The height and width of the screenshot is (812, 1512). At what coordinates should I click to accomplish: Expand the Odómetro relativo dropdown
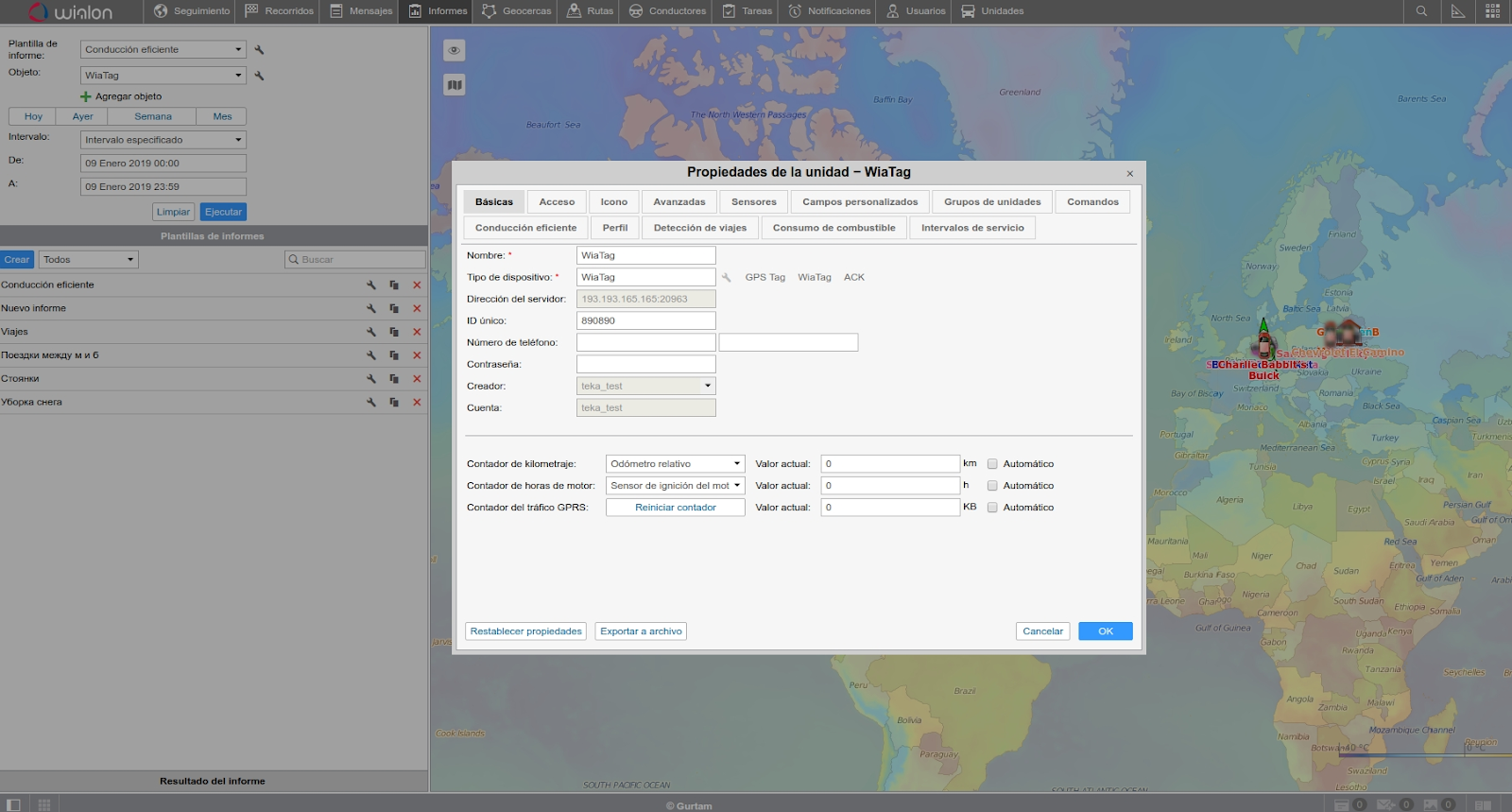pos(675,464)
